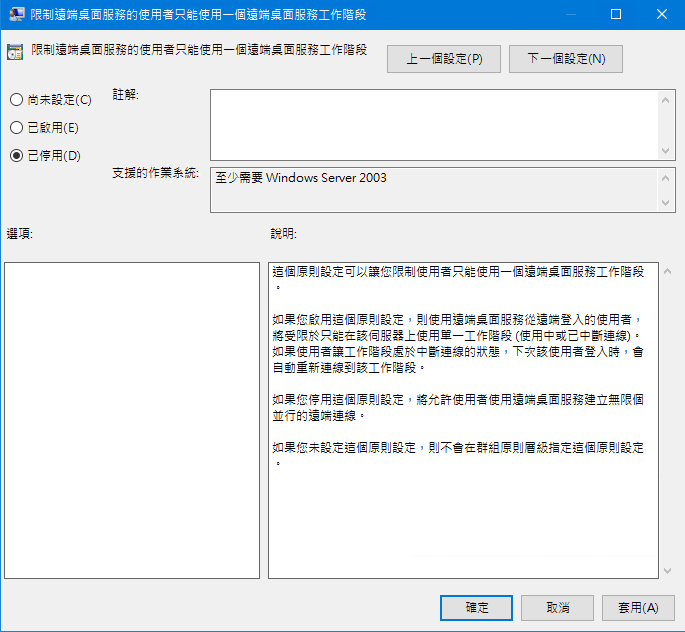685x632 pixels.
Task: Click the 支援的作業系統 box scroll down arrow
Action: coord(667,203)
